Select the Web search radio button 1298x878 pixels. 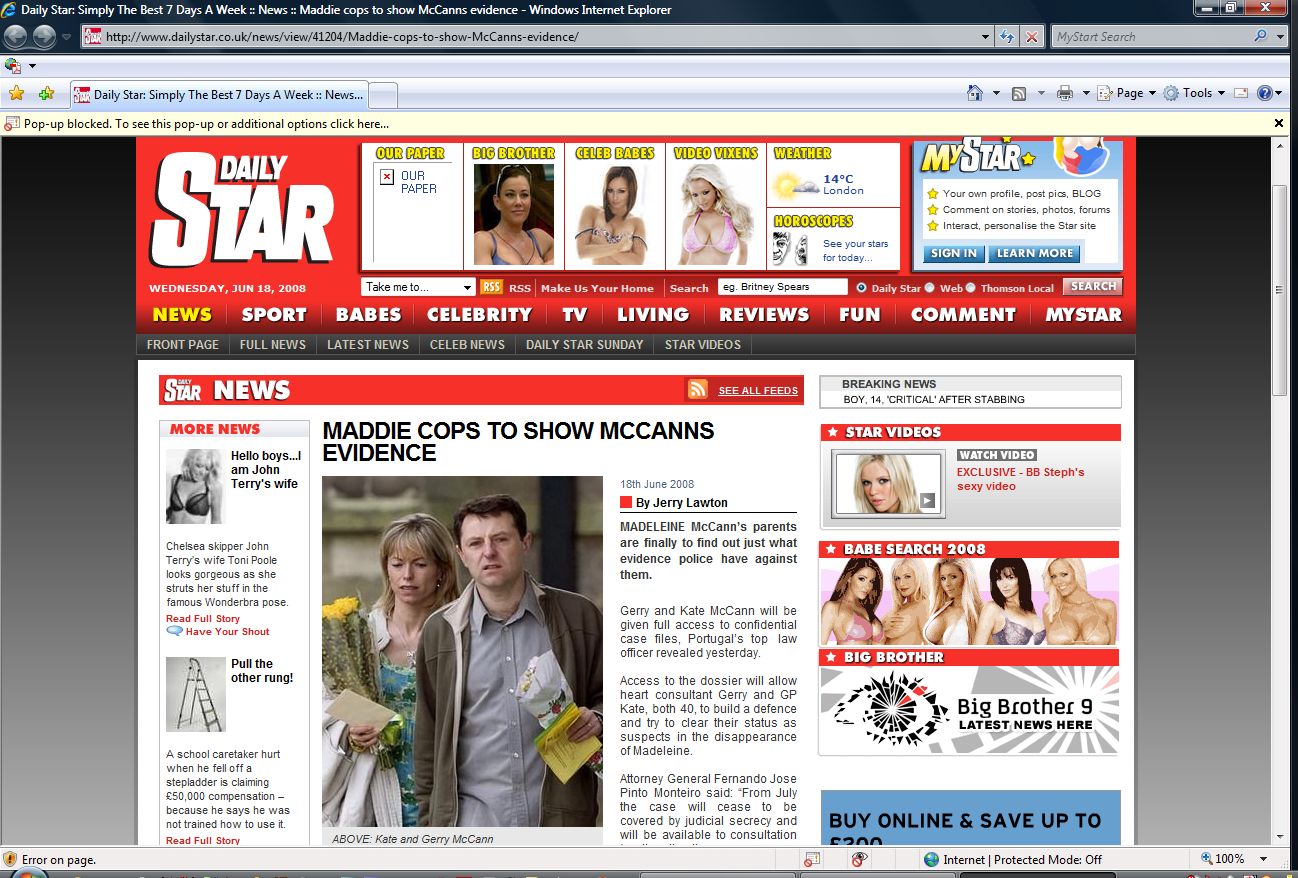930,287
